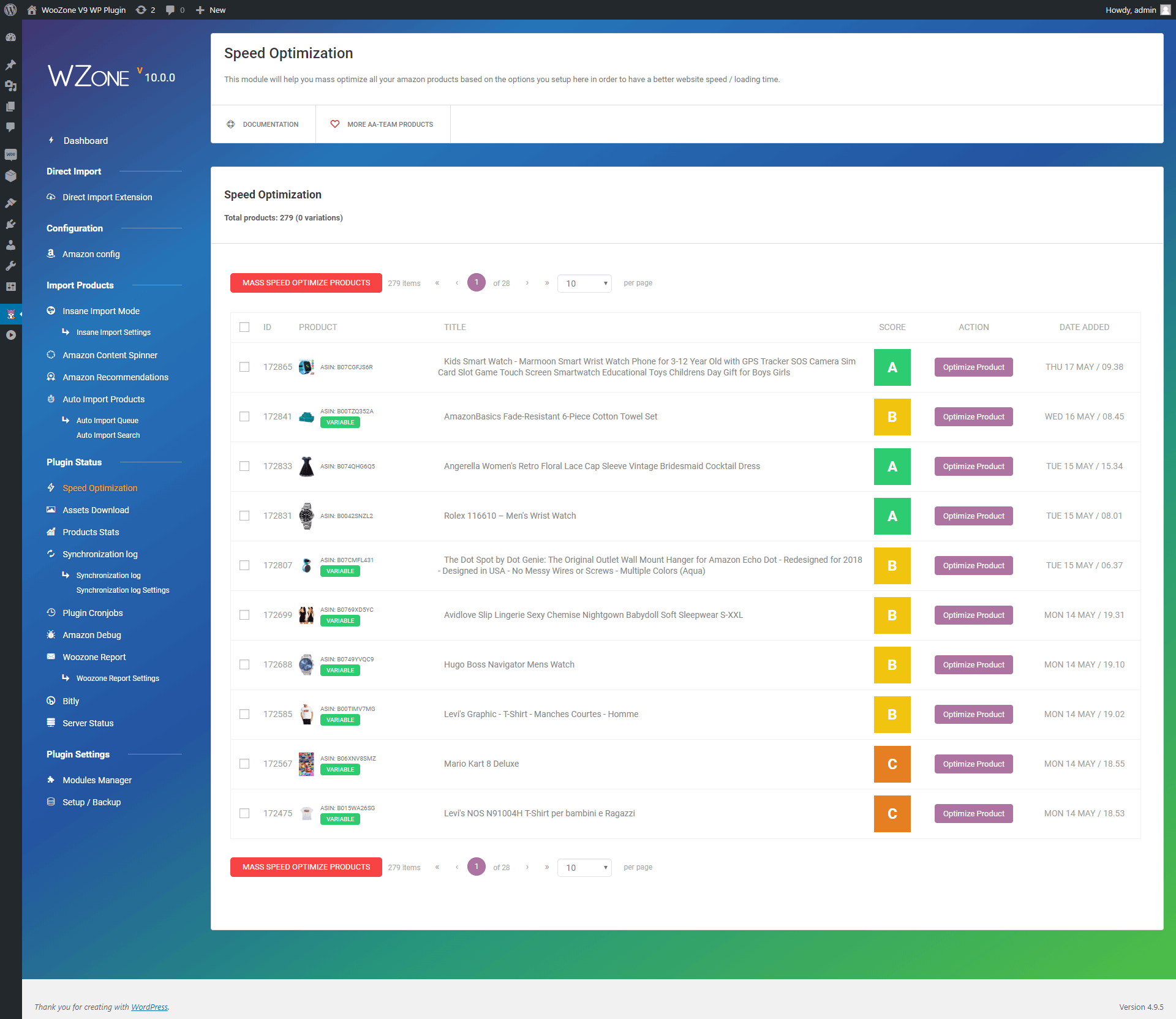This screenshot has width=1176, height=1019.
Task: Open the Appearance brush icon in sidebar
Action: (x=10, y=203)
